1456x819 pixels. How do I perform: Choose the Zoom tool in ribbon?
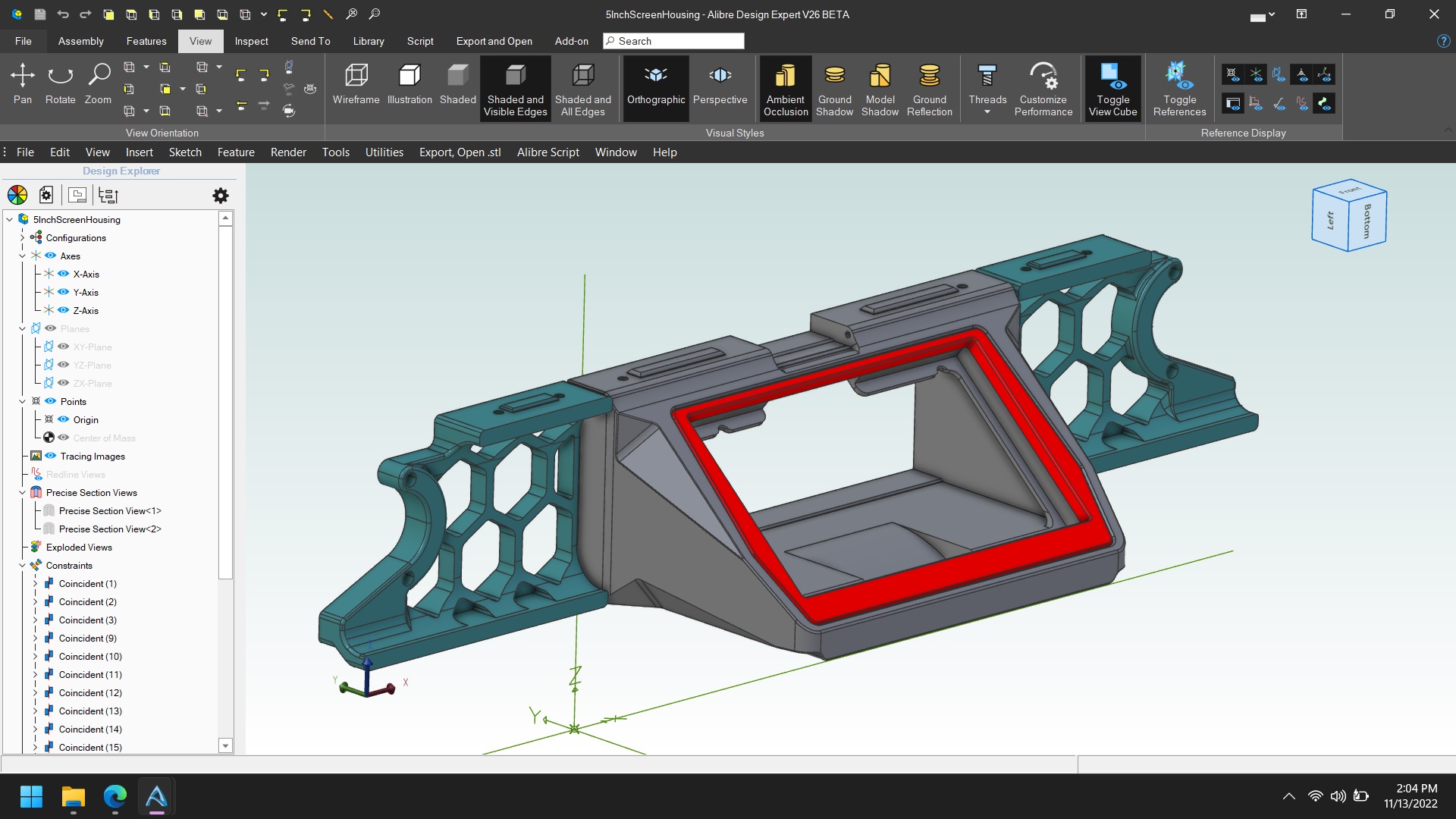point(98,84)
